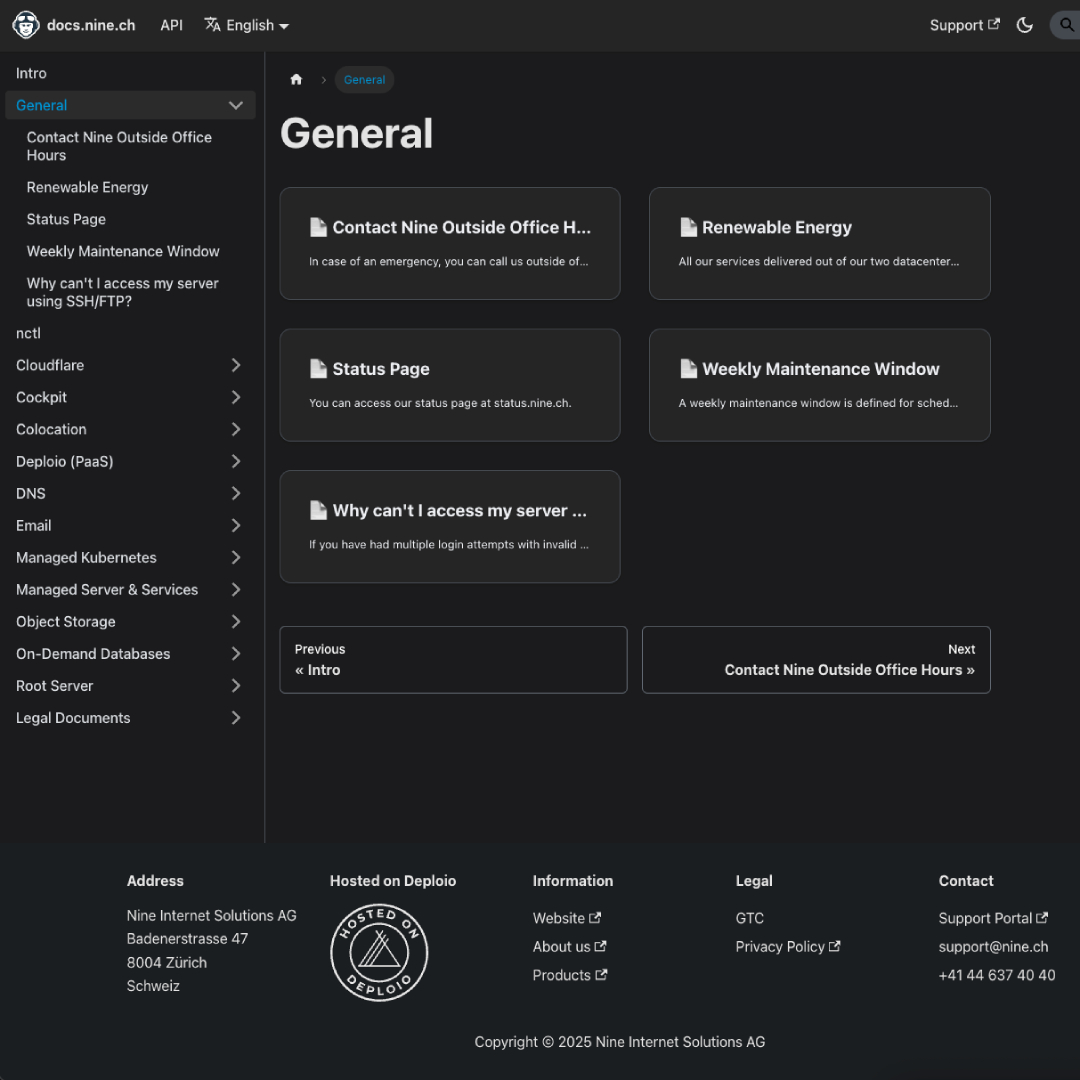Go to Previous Intro page
The height and width of the screenshot is (1080, 1080).
453,660
